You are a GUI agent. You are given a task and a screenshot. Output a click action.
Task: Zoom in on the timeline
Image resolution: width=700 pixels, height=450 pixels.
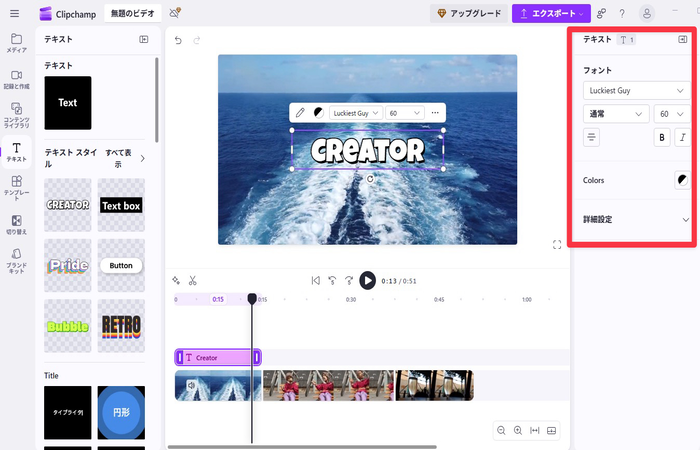(518, 430)
